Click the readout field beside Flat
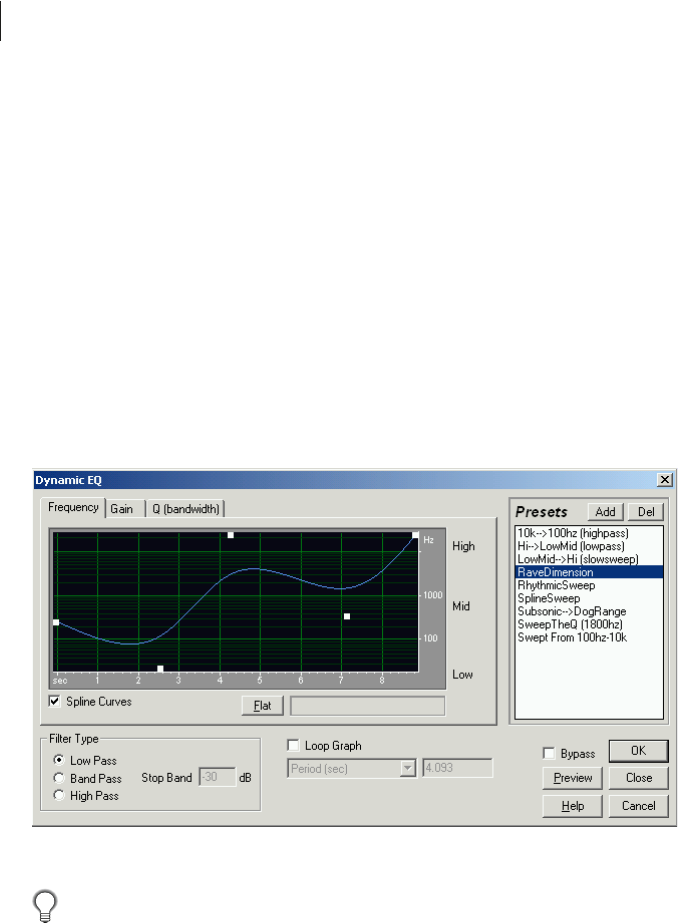Viewport: 694px width, 923px height. point(367,706)
